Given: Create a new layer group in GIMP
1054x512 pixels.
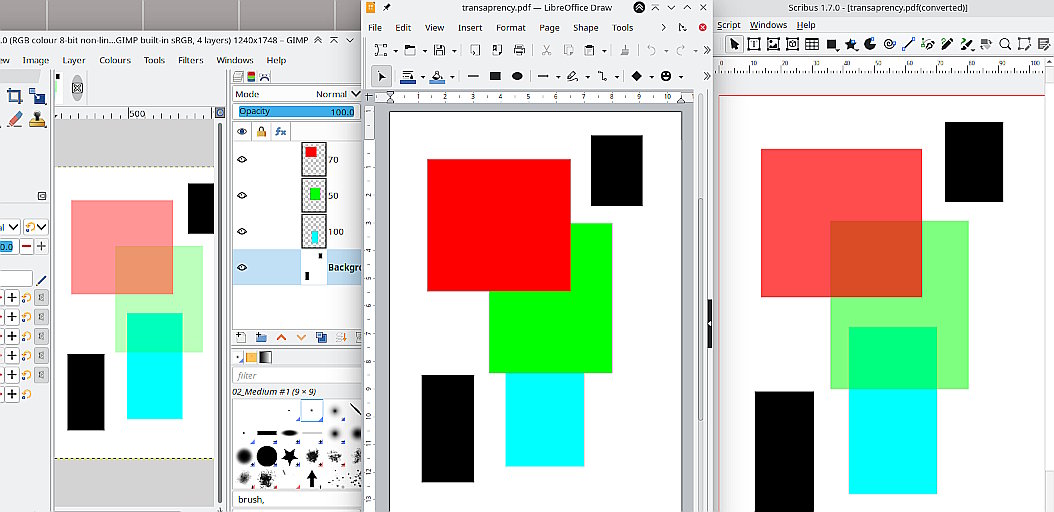Looking at the screenshot, I should (x=261, y=337).
